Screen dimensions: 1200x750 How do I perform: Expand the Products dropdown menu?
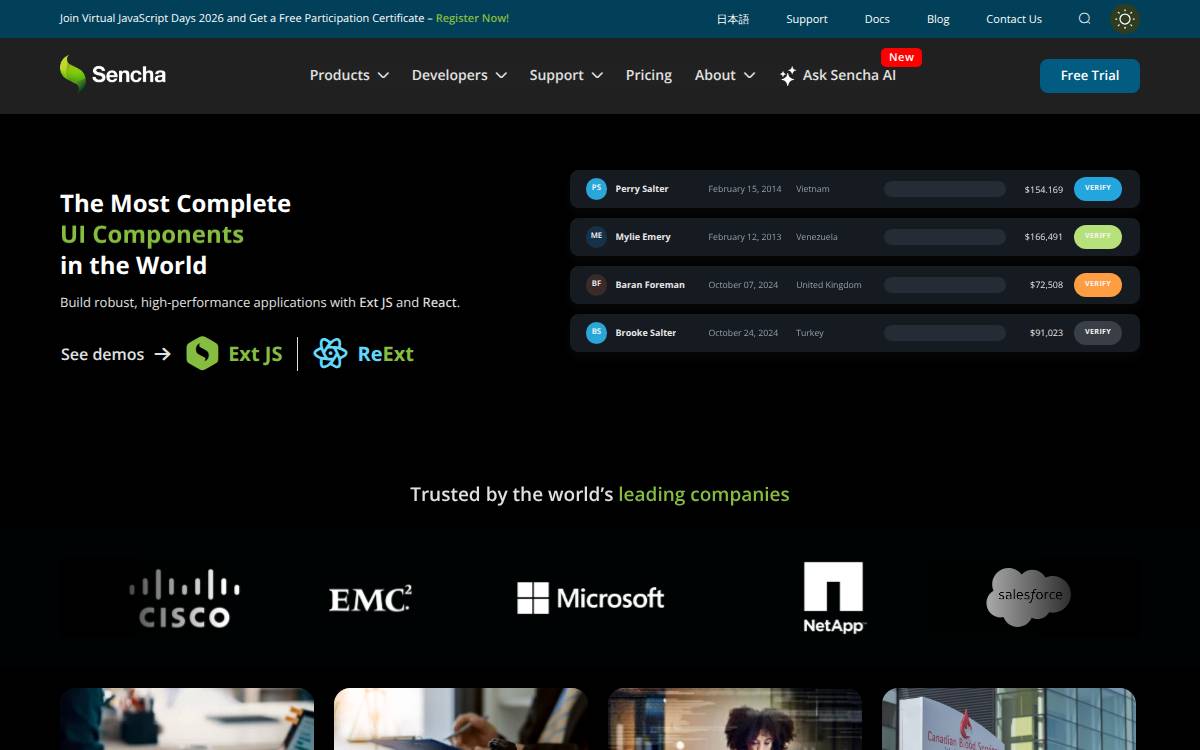(x=349, y=75)
